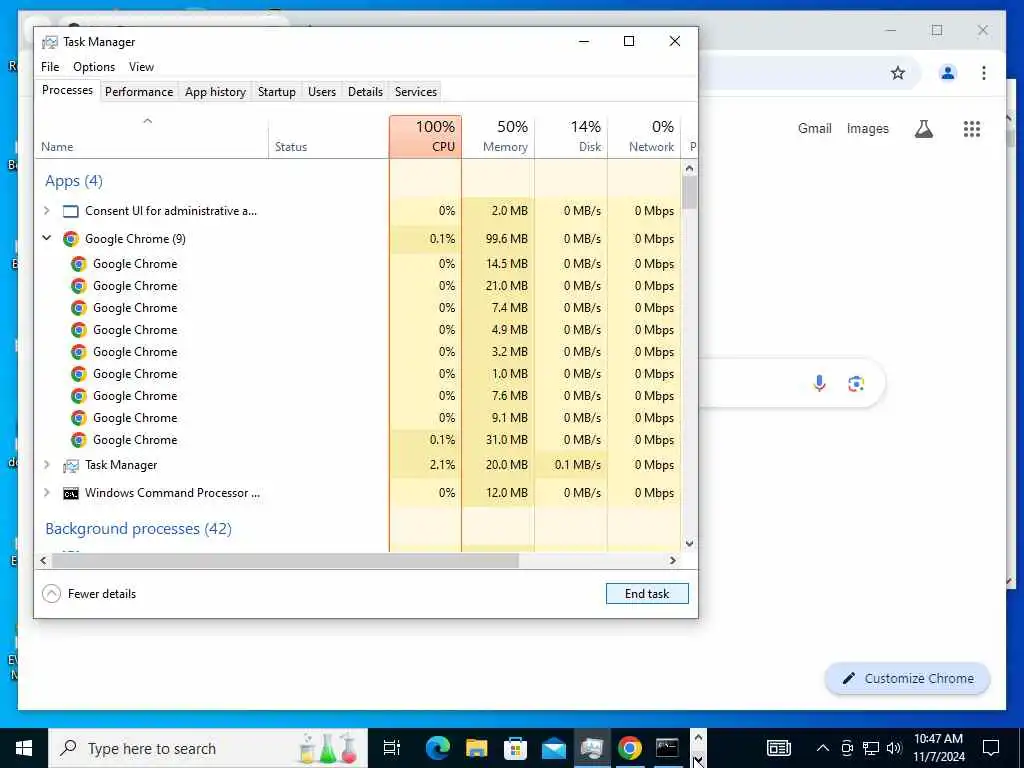Select the Apps (4) group heading
Viewport: 1024px width, 768px height.
coord(74,181)
